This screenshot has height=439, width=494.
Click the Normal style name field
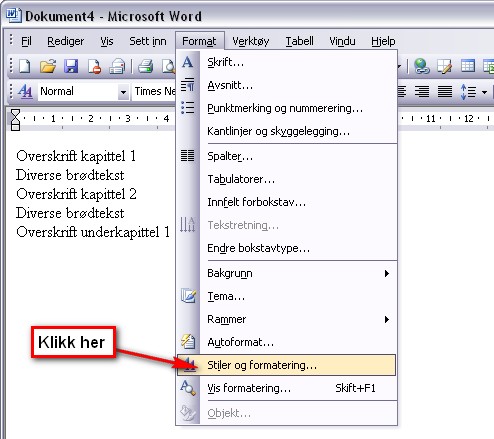tap(78, 91)
